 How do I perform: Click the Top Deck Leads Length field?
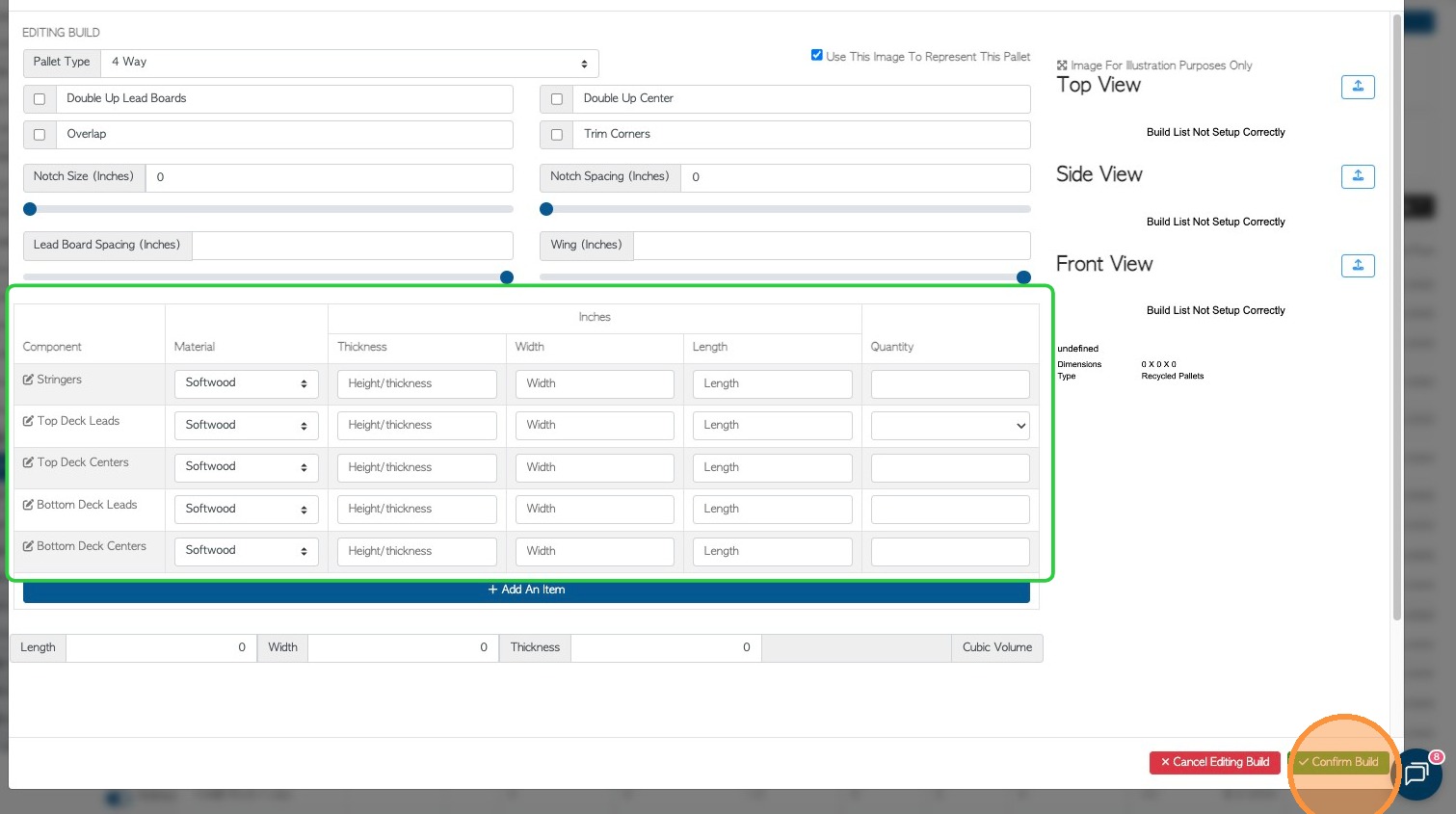[x=773, y=425]
